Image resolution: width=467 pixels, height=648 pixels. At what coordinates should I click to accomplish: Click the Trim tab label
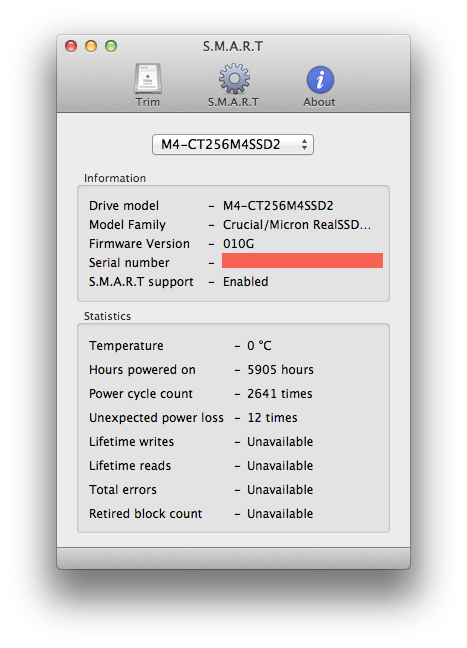[x=148, y=102]
